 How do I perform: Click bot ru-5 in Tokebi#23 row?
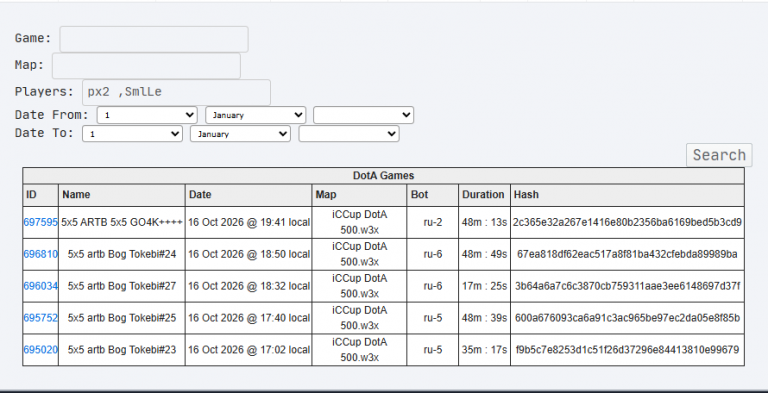(x=432, y=350)
